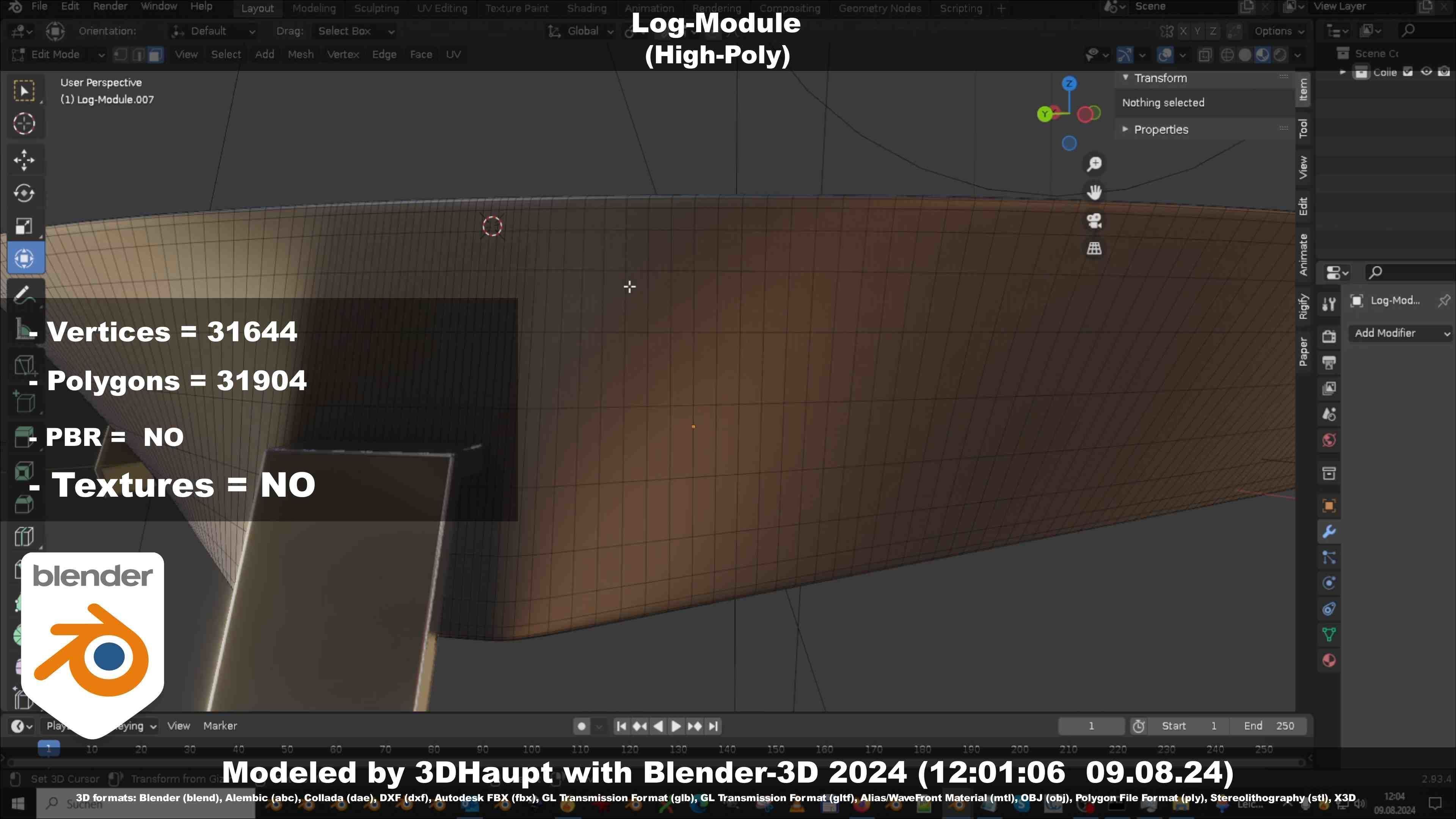Open the Output properties tab
Image resolution: width=1456 pixels, height=819 pixels.
tap(1329, 362)
